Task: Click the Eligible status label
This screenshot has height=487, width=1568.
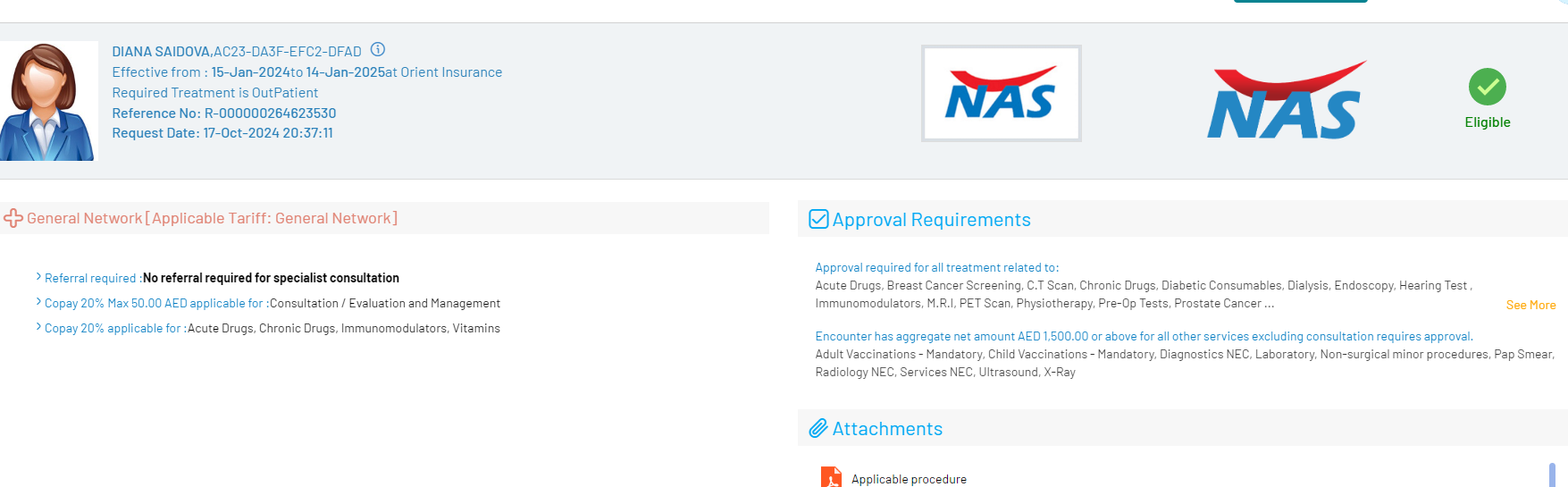Action: tap(1488, 122)
